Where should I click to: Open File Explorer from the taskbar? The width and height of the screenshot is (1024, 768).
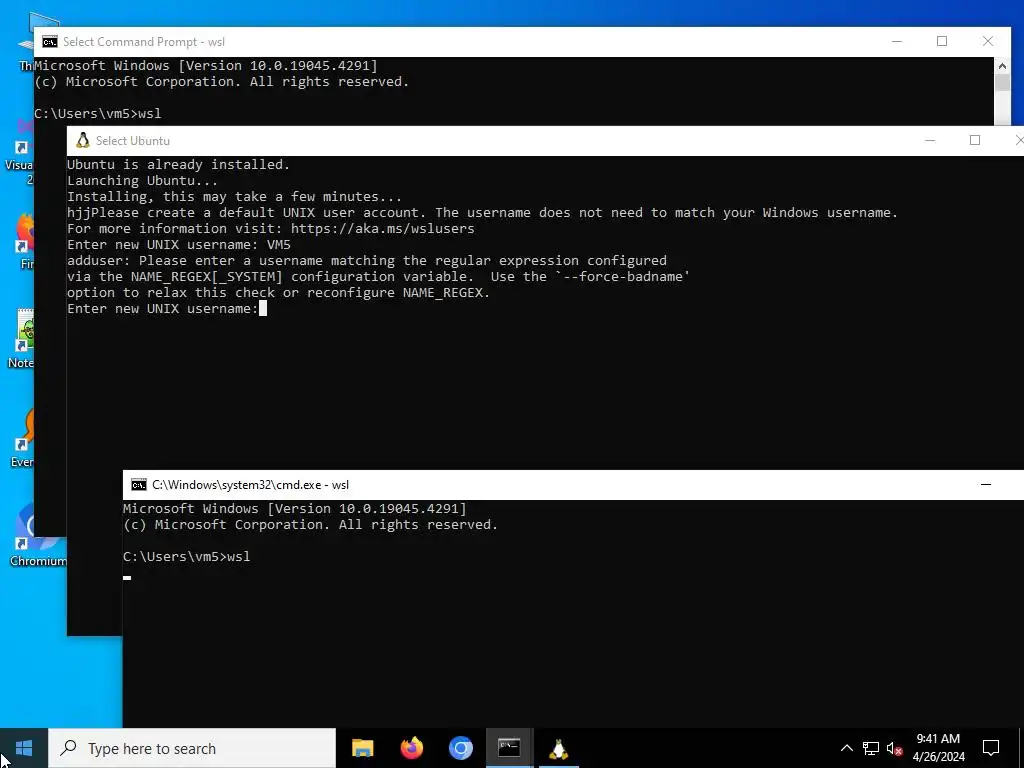pyautogui.click(x=362, y=748)
